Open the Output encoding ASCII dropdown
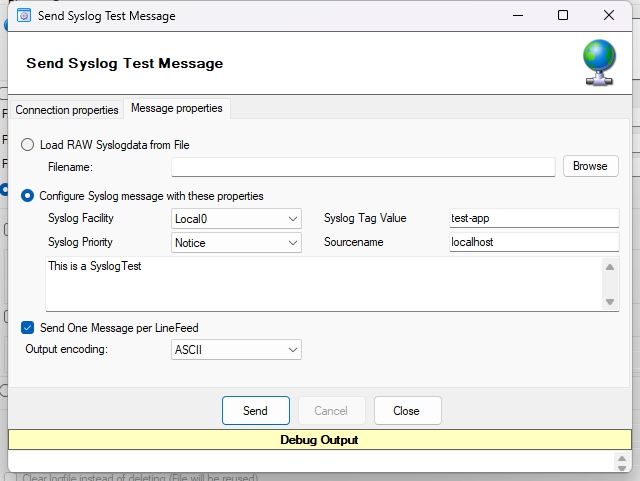Image resolution: width=640 pixels, height=481 pixels. click(x=236, y=350)
